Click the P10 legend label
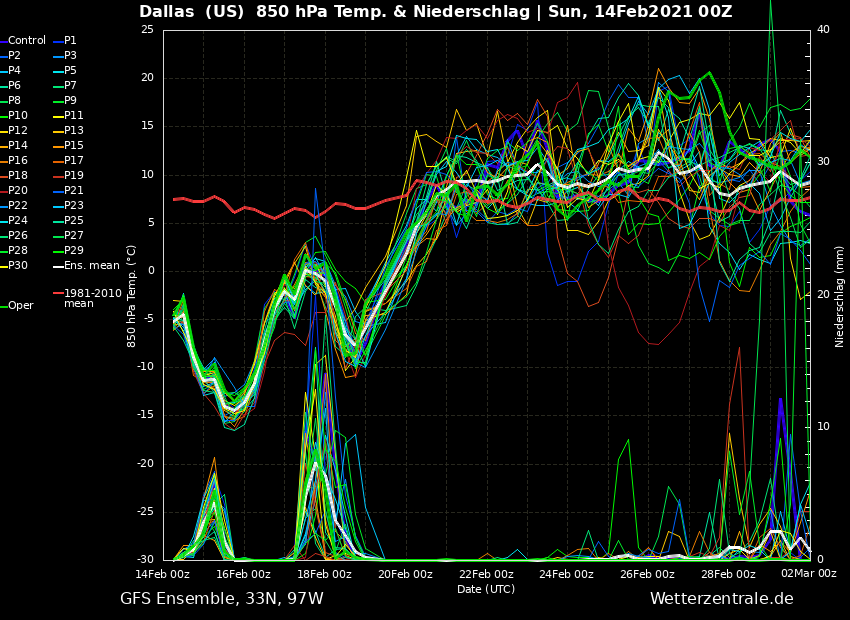850x620 pixels. point(18,116)
